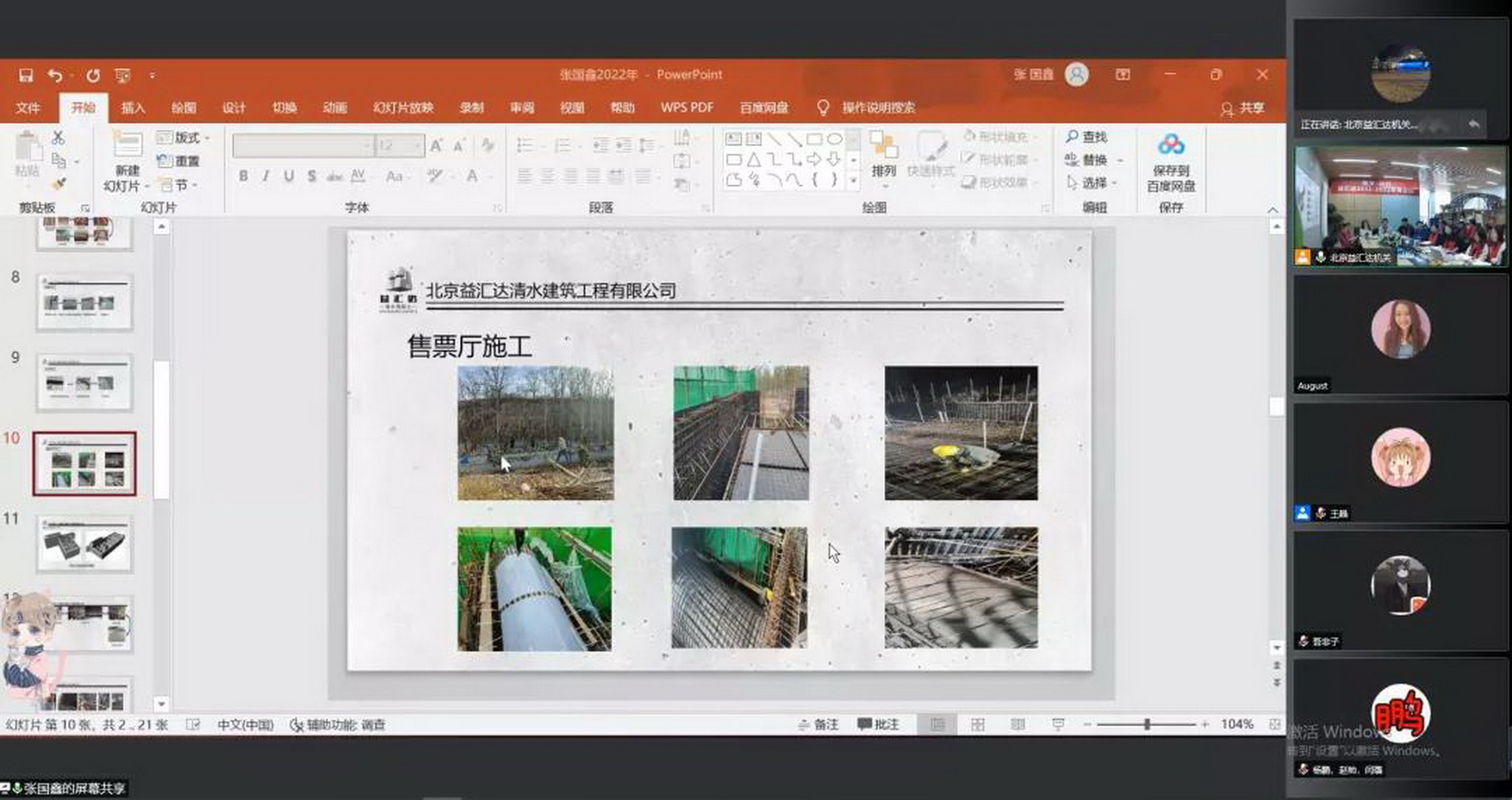Image resolution: width=1512 pixels, height=800 pixels.
Task: Click the Numbering list icon
Action: pyautogui.click(x=565, y=146)
